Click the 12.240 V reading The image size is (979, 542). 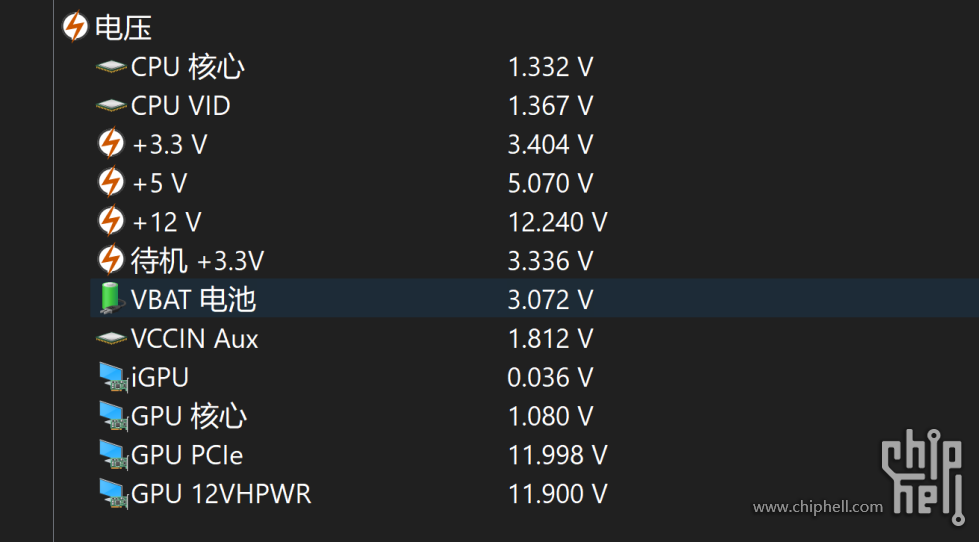558,222
